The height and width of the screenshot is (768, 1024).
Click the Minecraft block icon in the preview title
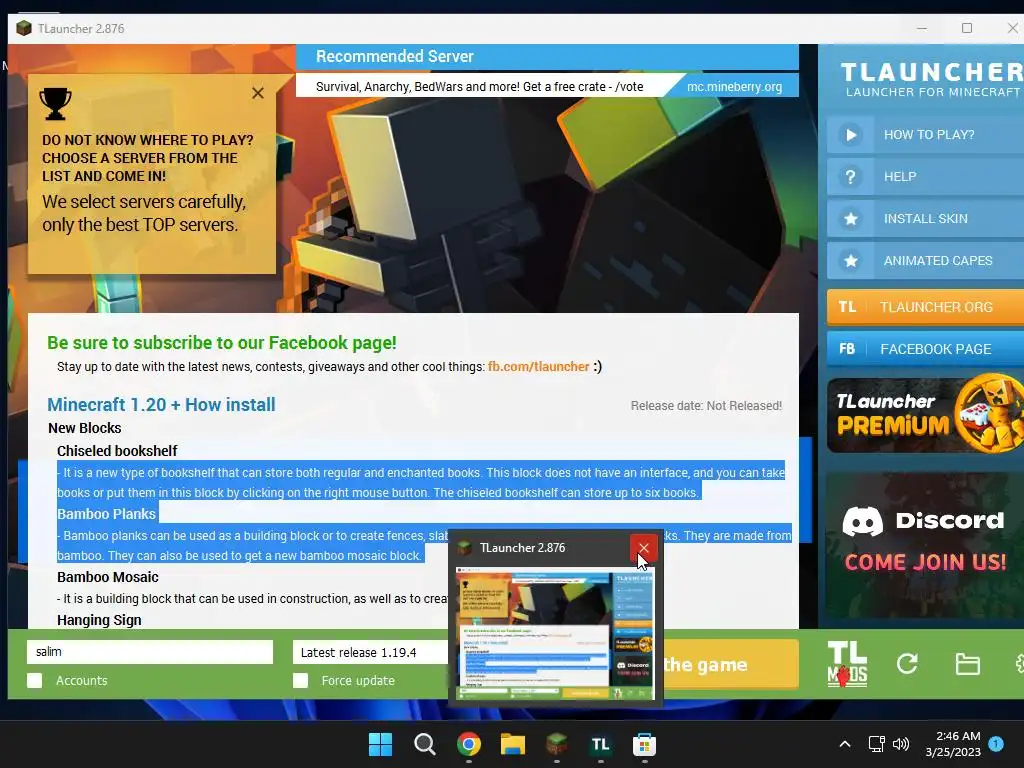[x=464, y=548]
